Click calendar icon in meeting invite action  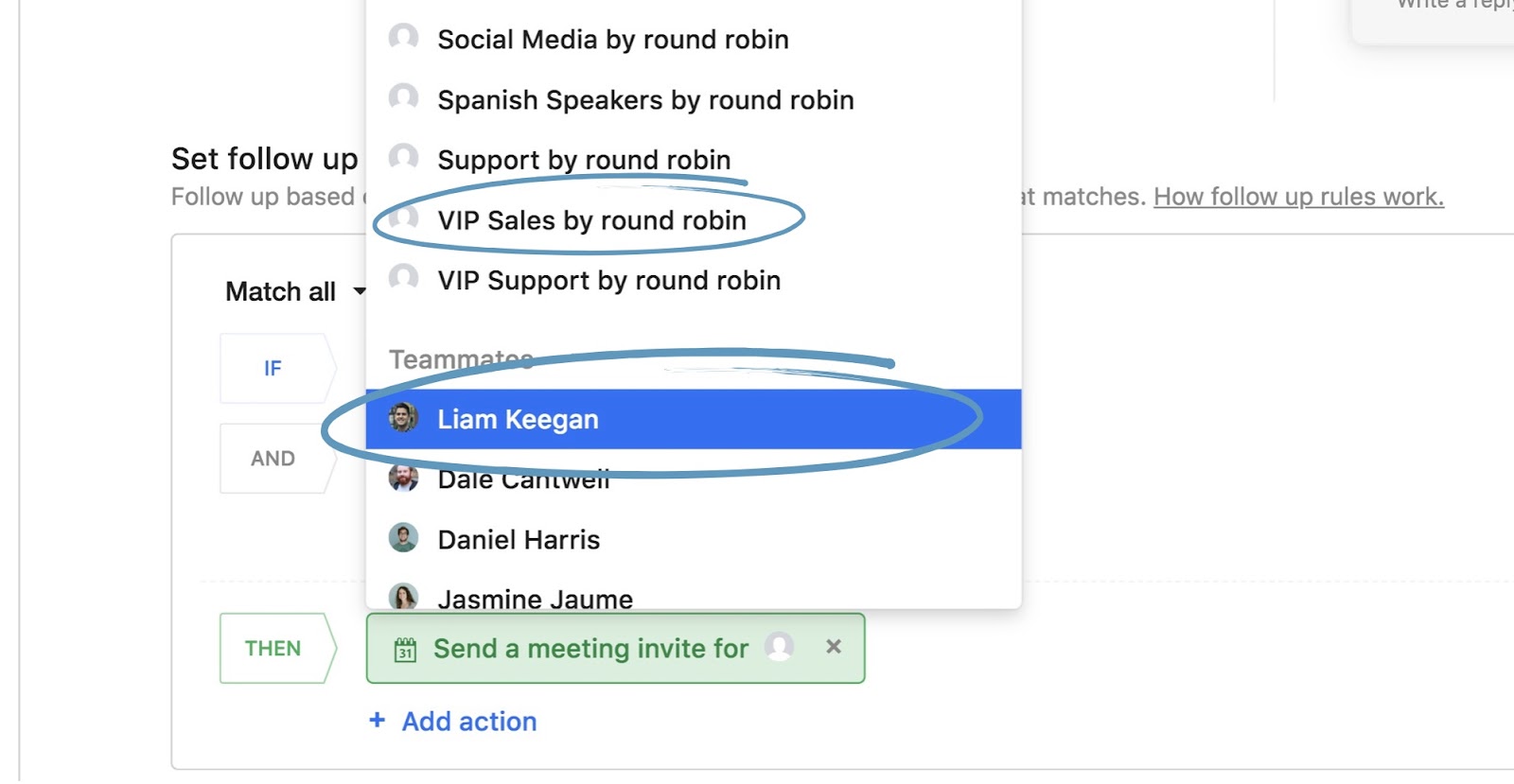pos(405,650)
